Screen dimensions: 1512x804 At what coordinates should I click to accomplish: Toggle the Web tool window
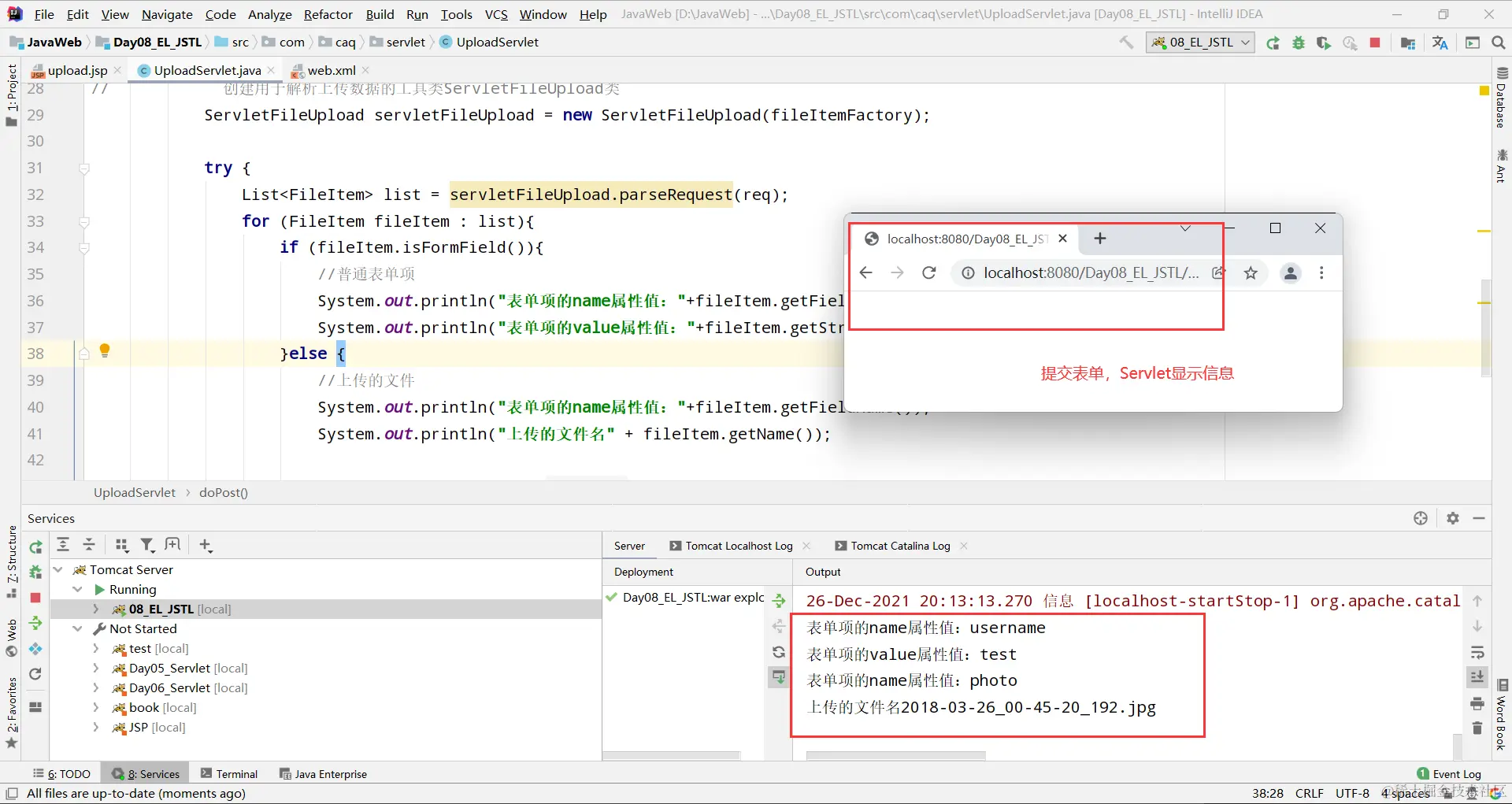11,638
